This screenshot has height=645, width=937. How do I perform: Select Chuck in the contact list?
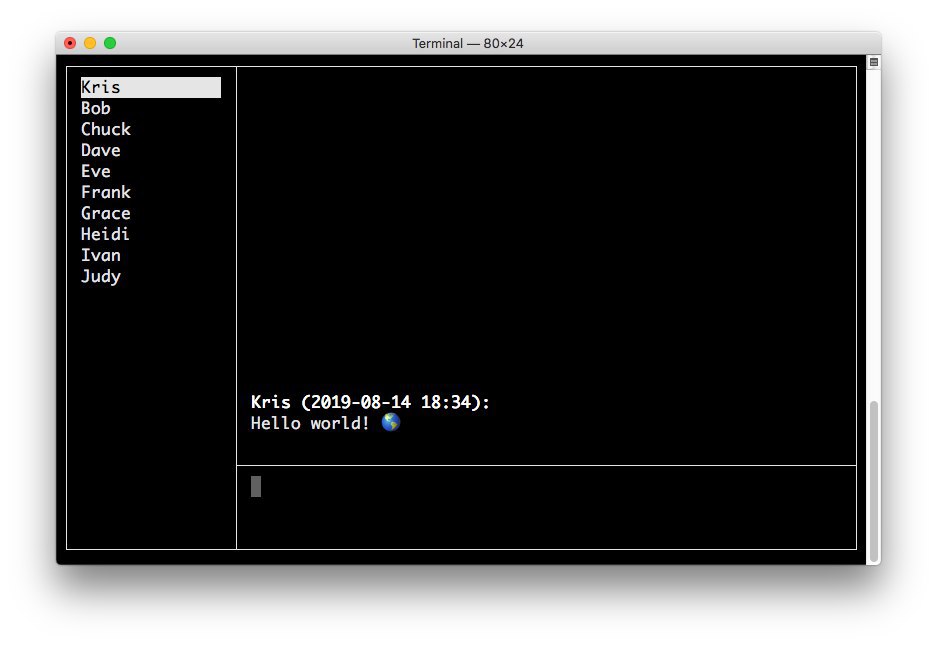click(106, 129)
